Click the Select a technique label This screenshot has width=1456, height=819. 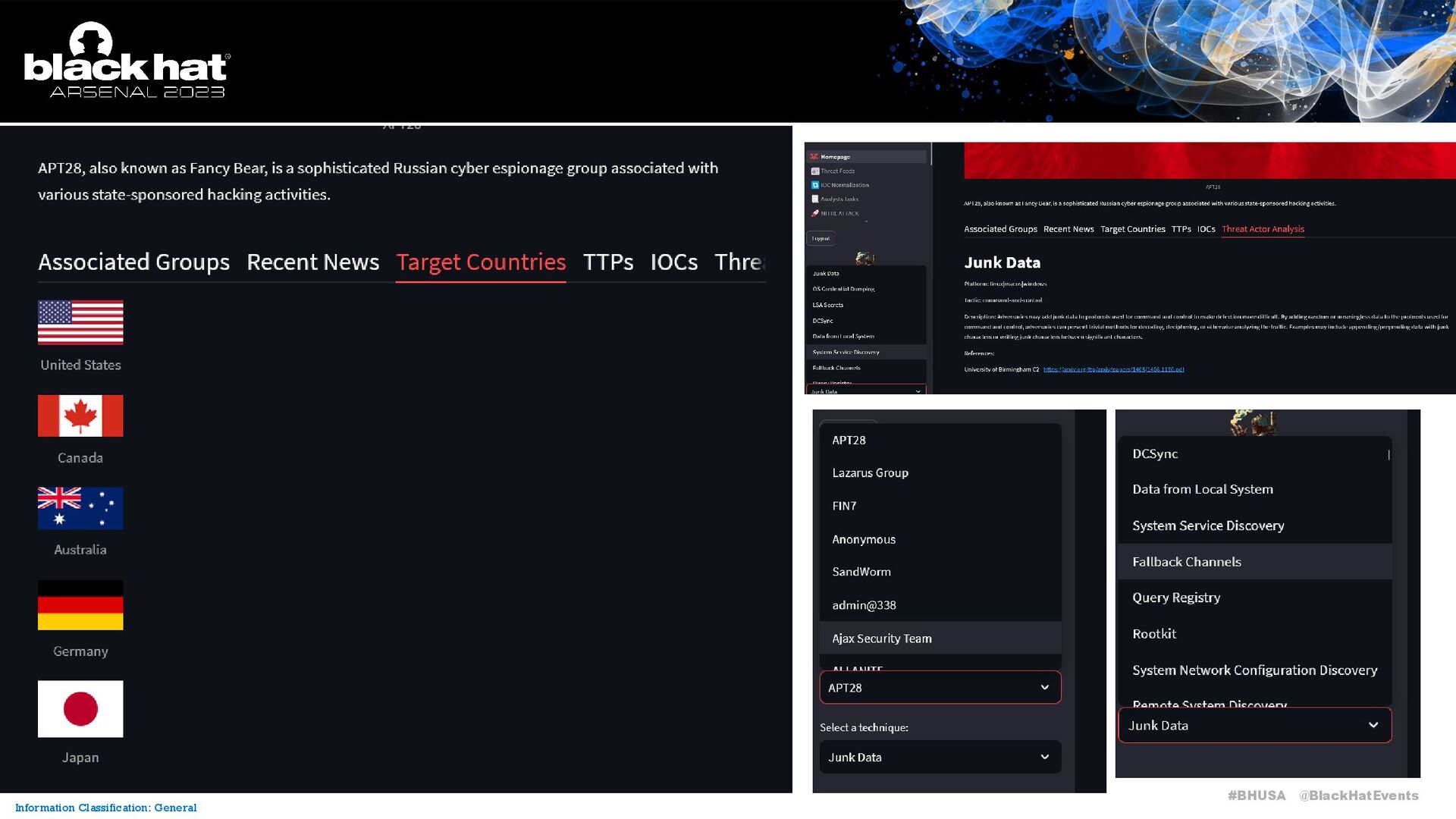click(x=864, y=727)
